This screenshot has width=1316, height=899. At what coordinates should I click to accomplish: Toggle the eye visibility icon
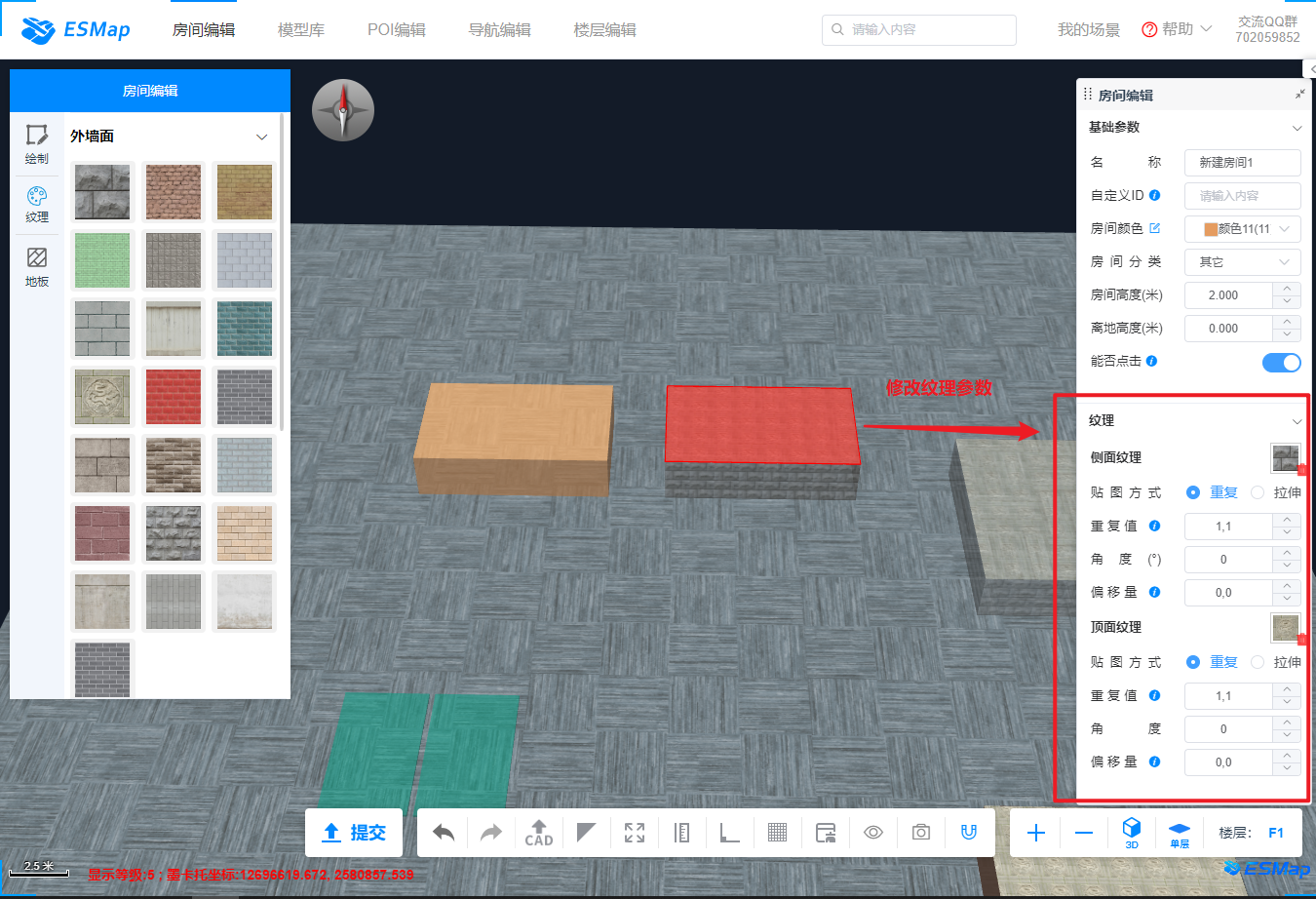click(x=872, y=833)
